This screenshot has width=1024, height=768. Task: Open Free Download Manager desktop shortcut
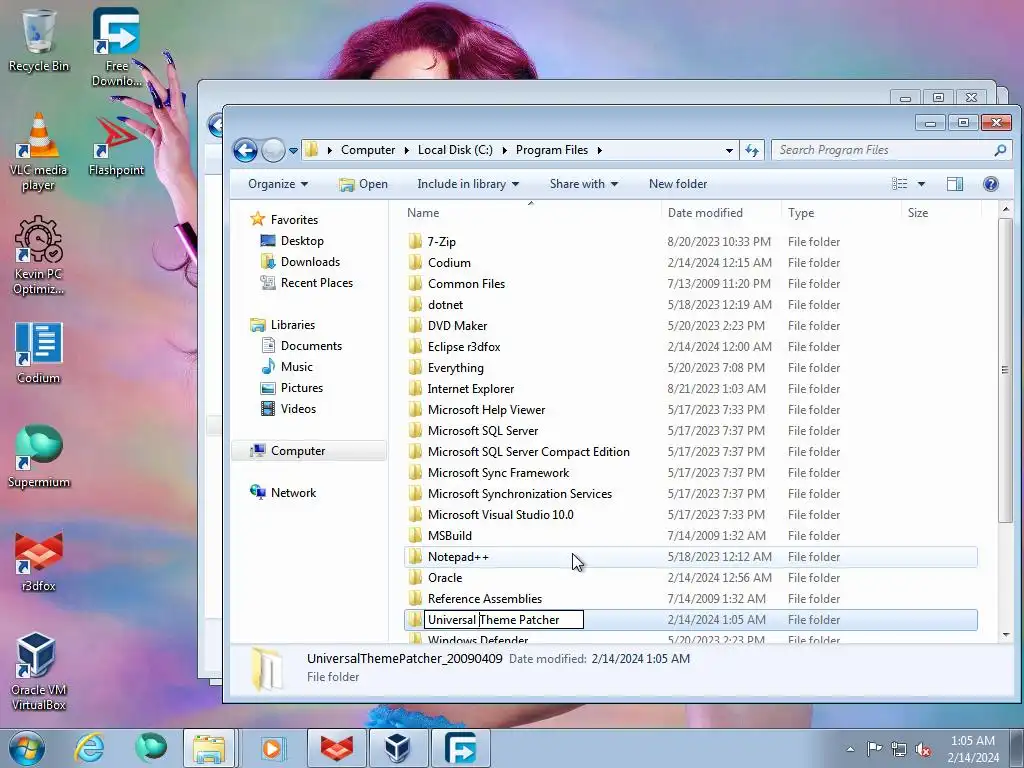(x=116, y=47)
